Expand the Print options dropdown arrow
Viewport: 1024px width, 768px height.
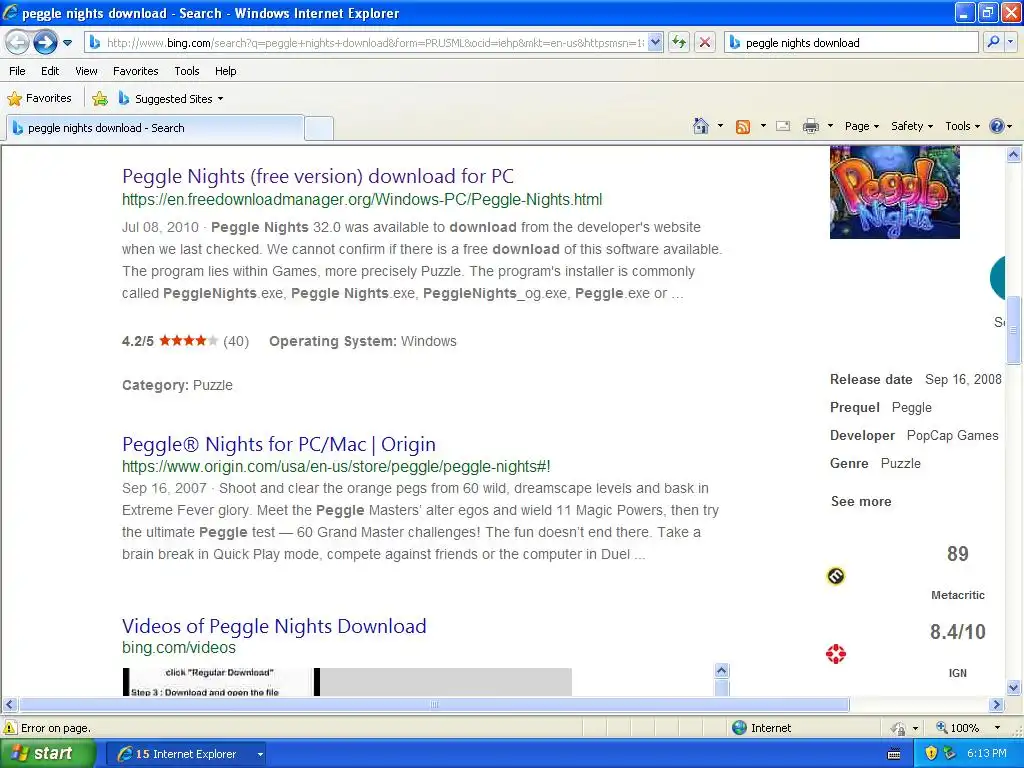[x=830, y=126]
